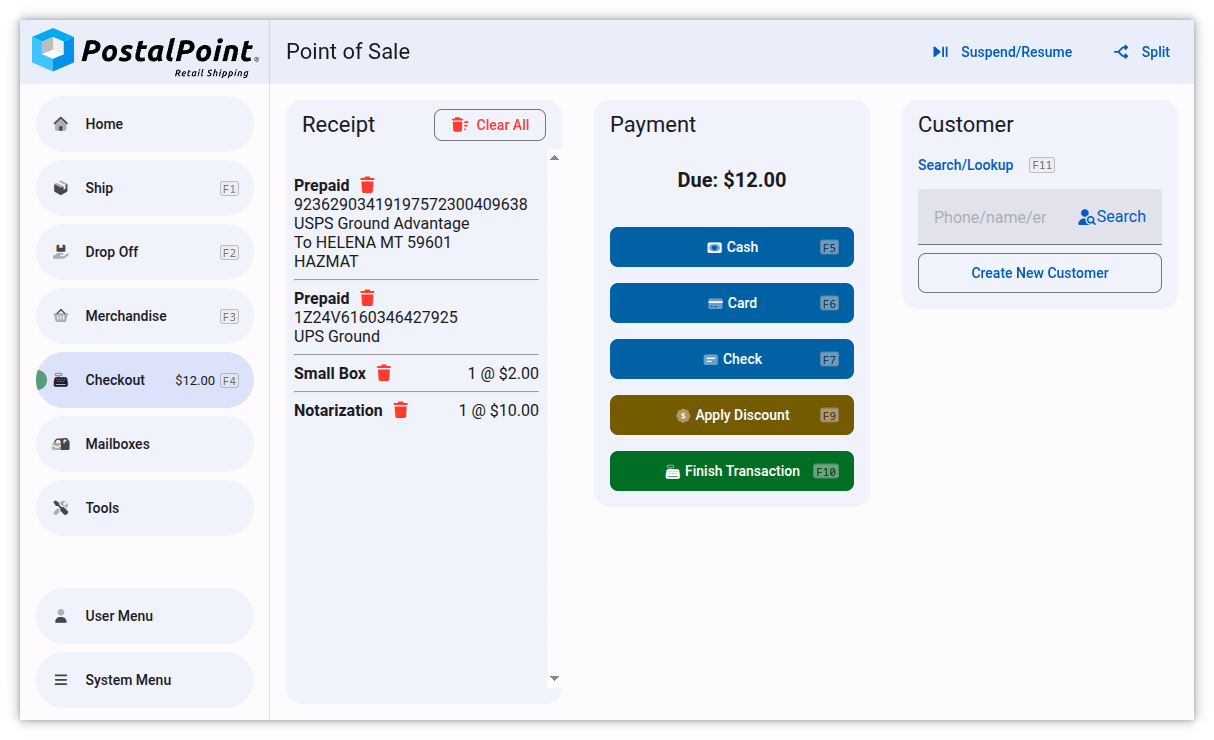Click the trash icon next to USPS Prepaid
1214x740 pixels.
[x=367, y=184]
